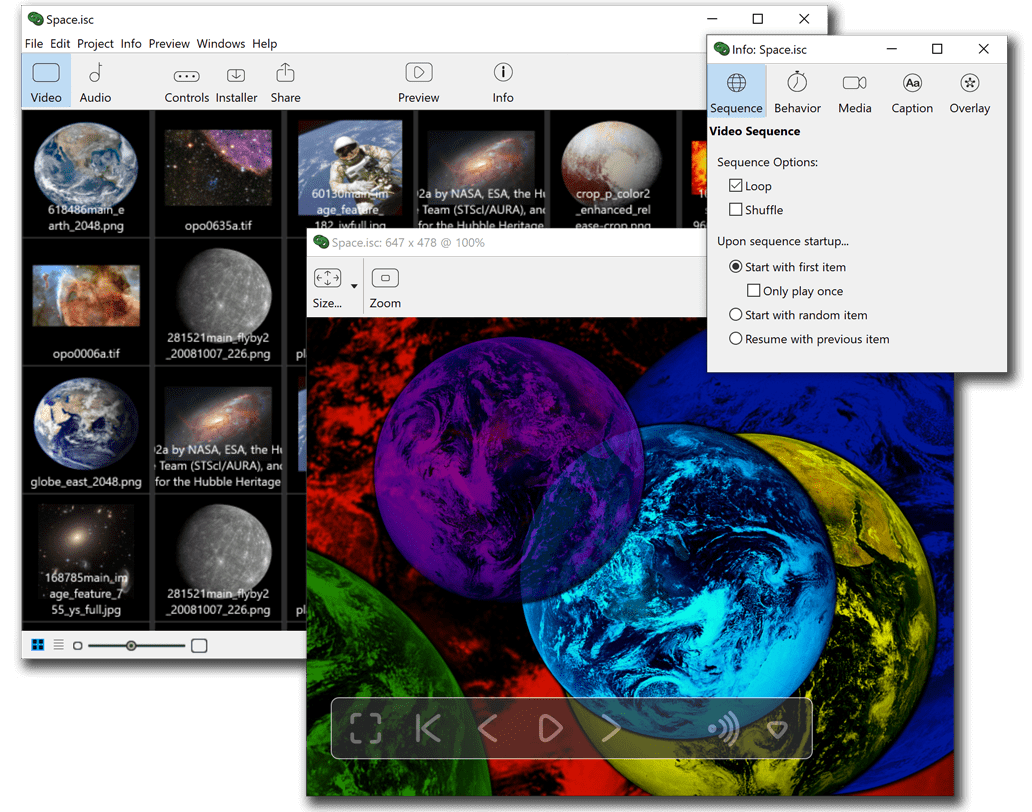Select the Audio toolbar icon
Image resolution: width=1032 pixels, height=812 pixels.
96,83
